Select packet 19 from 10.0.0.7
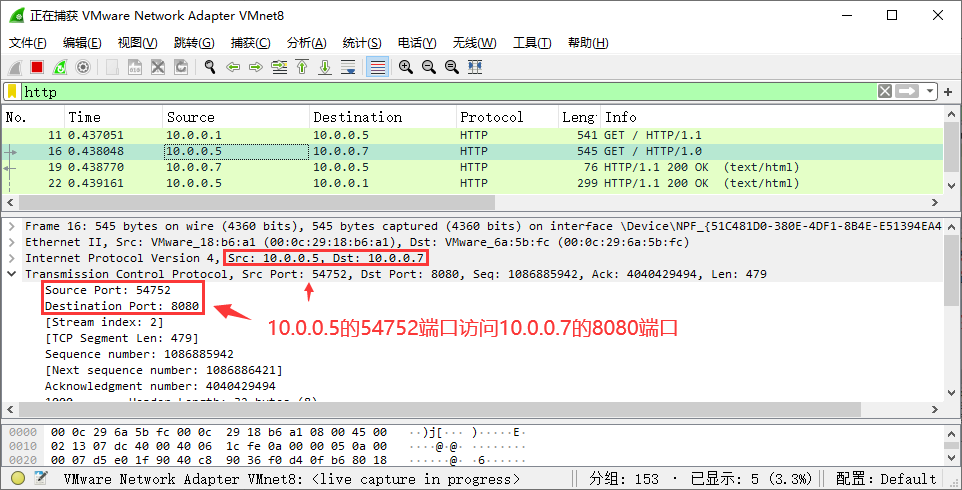962x490 pixels. pyautogui.click(x=472, y=167)
